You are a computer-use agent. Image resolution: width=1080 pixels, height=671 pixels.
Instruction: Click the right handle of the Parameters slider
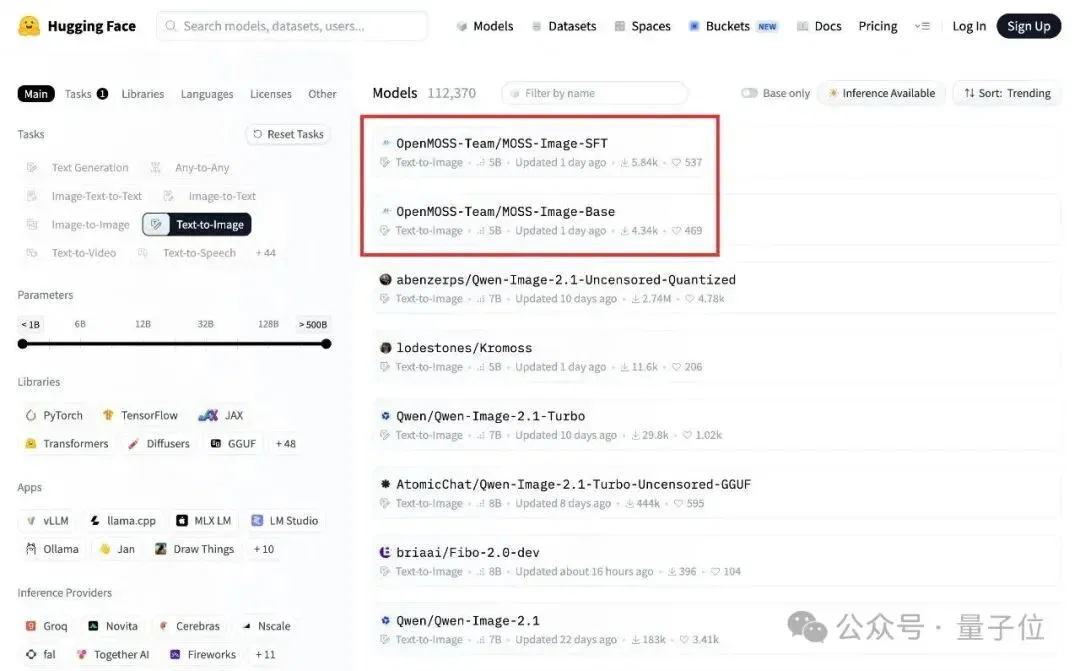(x=326, y=344)
